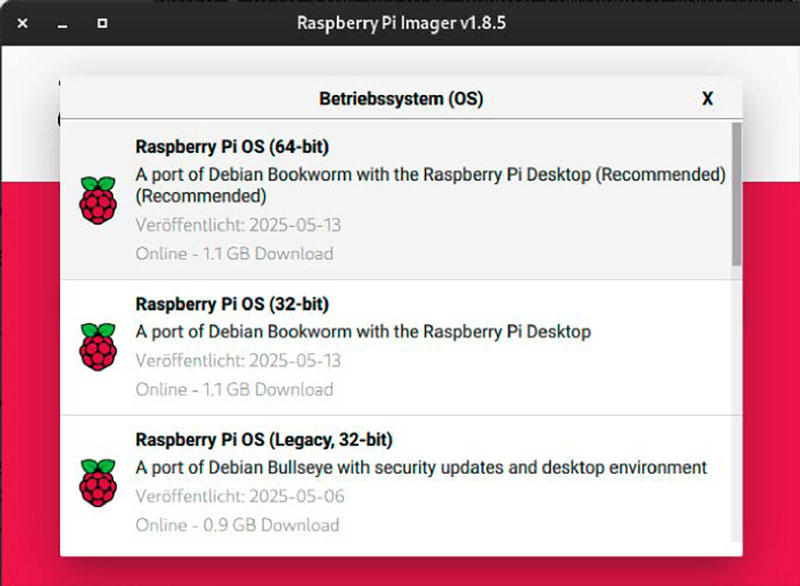Click the Debian Bullseye security updates description

tap(421, 467)
